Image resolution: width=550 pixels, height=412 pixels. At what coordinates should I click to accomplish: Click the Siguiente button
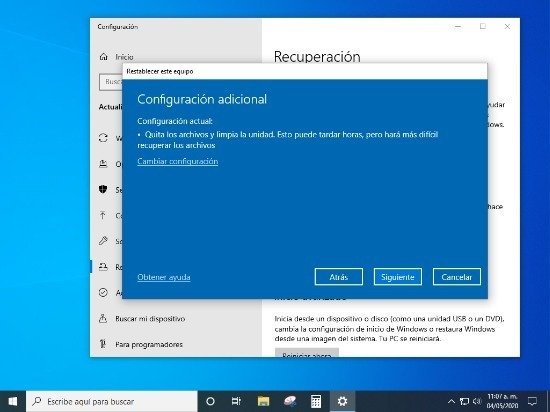(397, 277)
